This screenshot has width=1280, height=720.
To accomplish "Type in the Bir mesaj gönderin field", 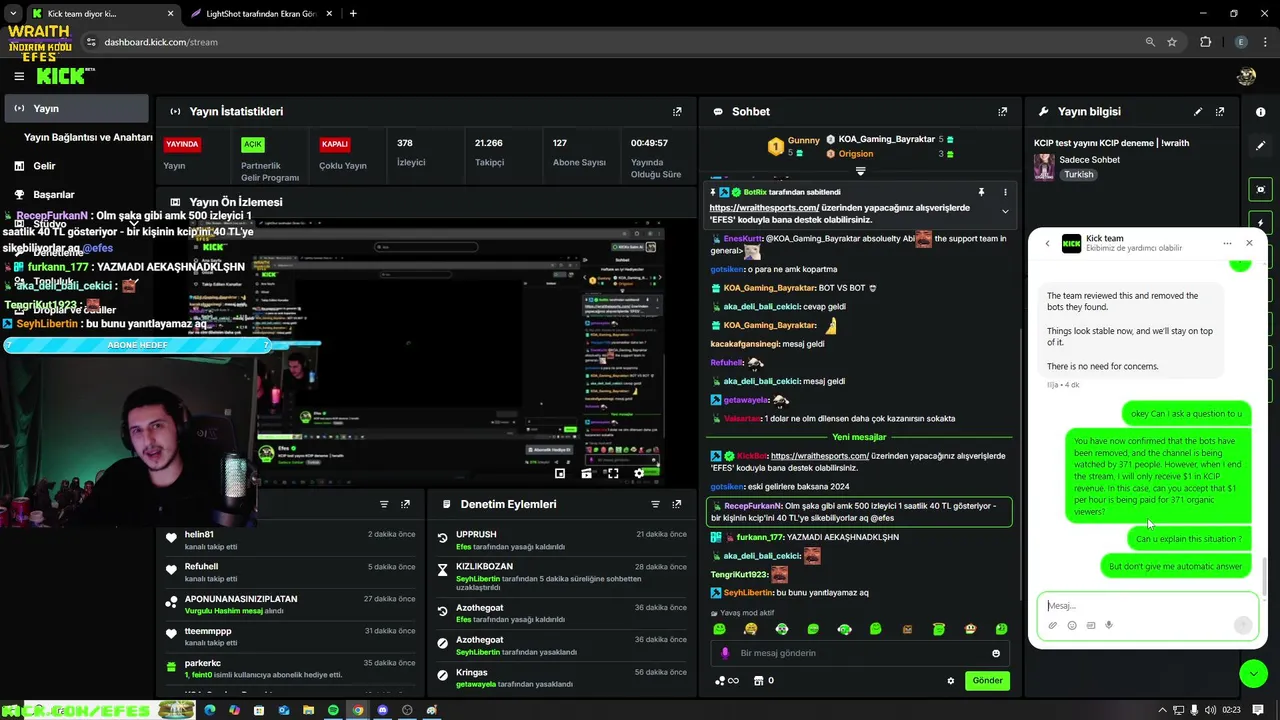I will 860,653.
